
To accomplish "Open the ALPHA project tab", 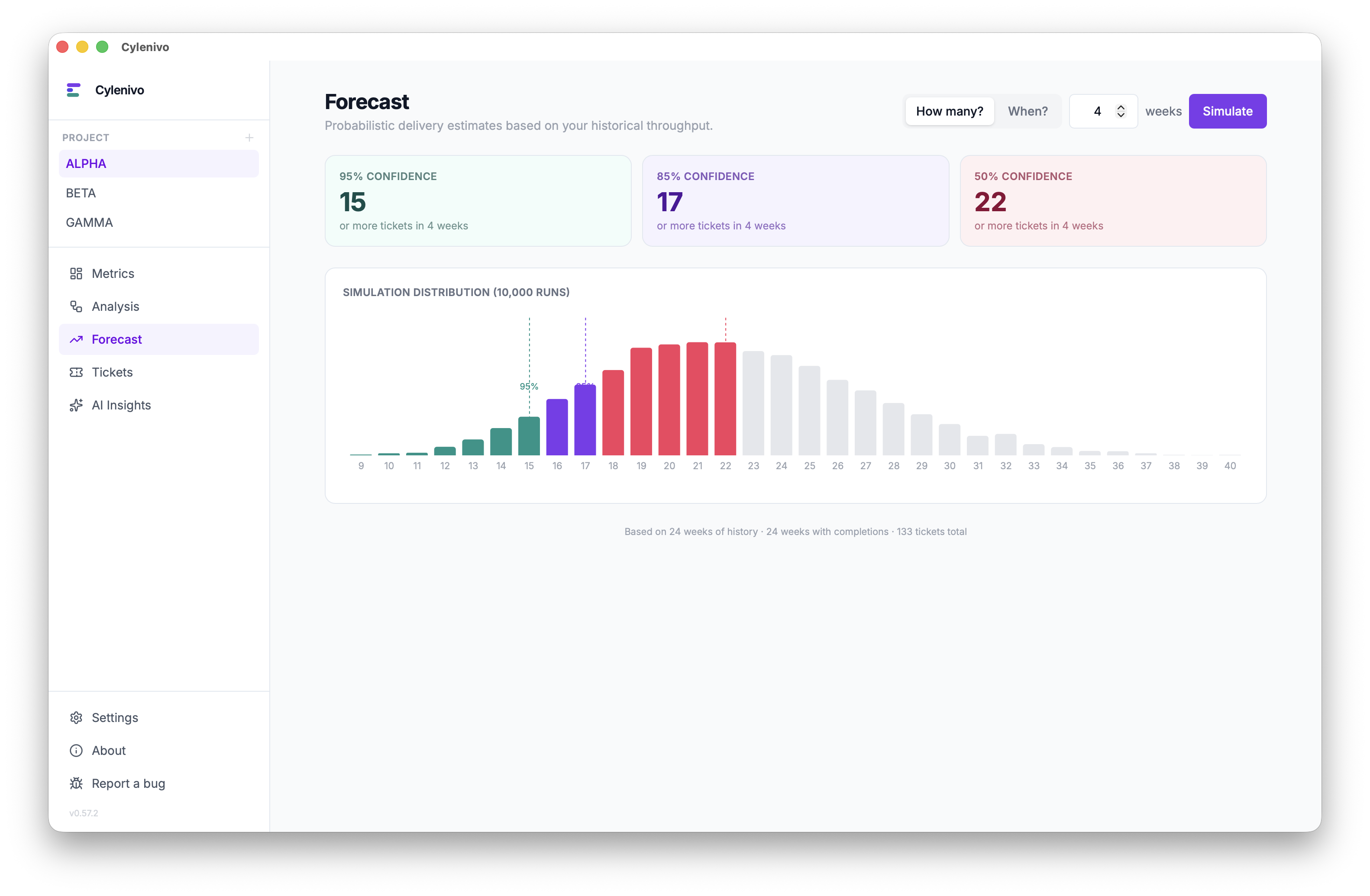I will pos(85,164).
